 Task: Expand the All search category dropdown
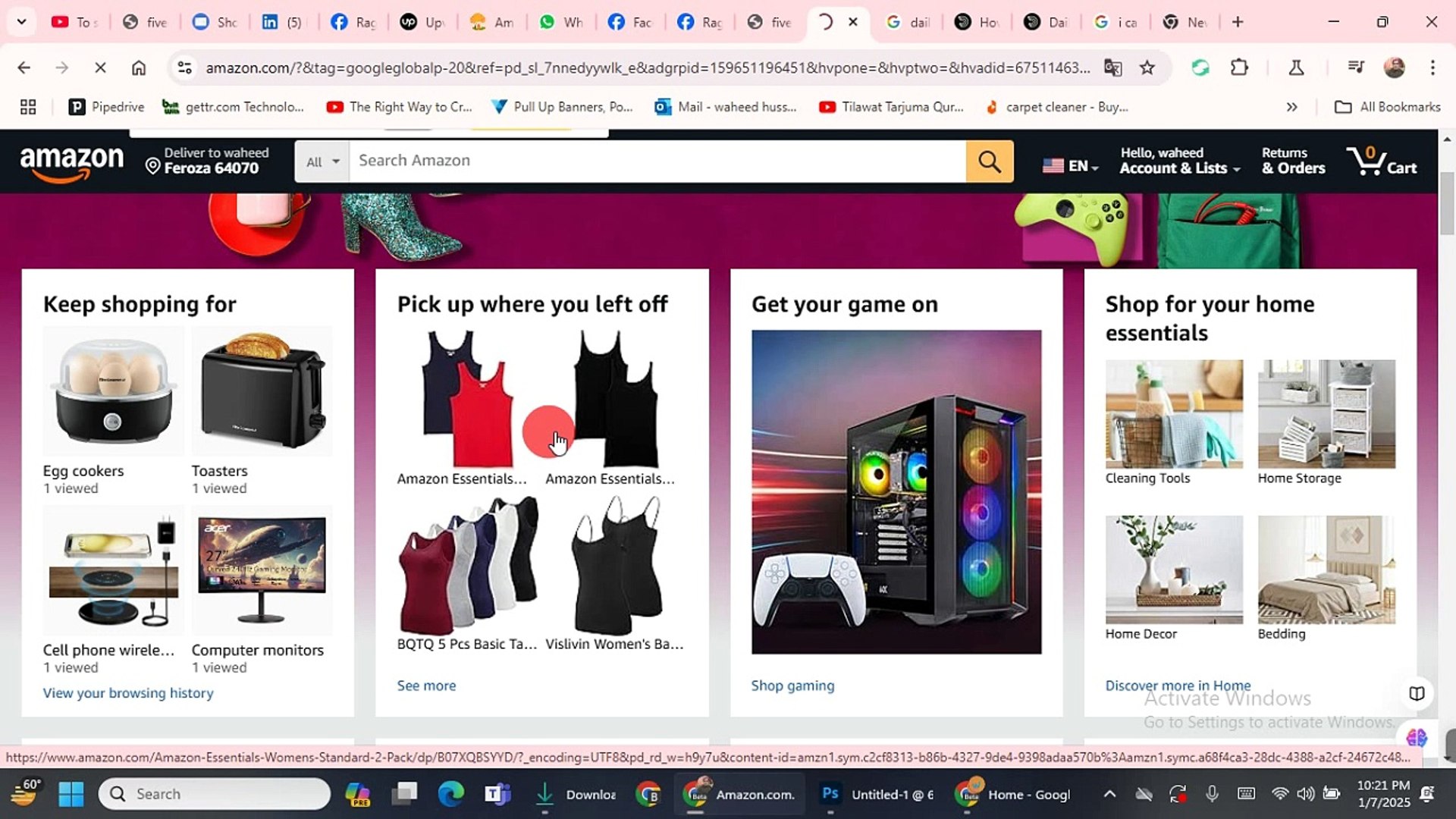(321, 161)
